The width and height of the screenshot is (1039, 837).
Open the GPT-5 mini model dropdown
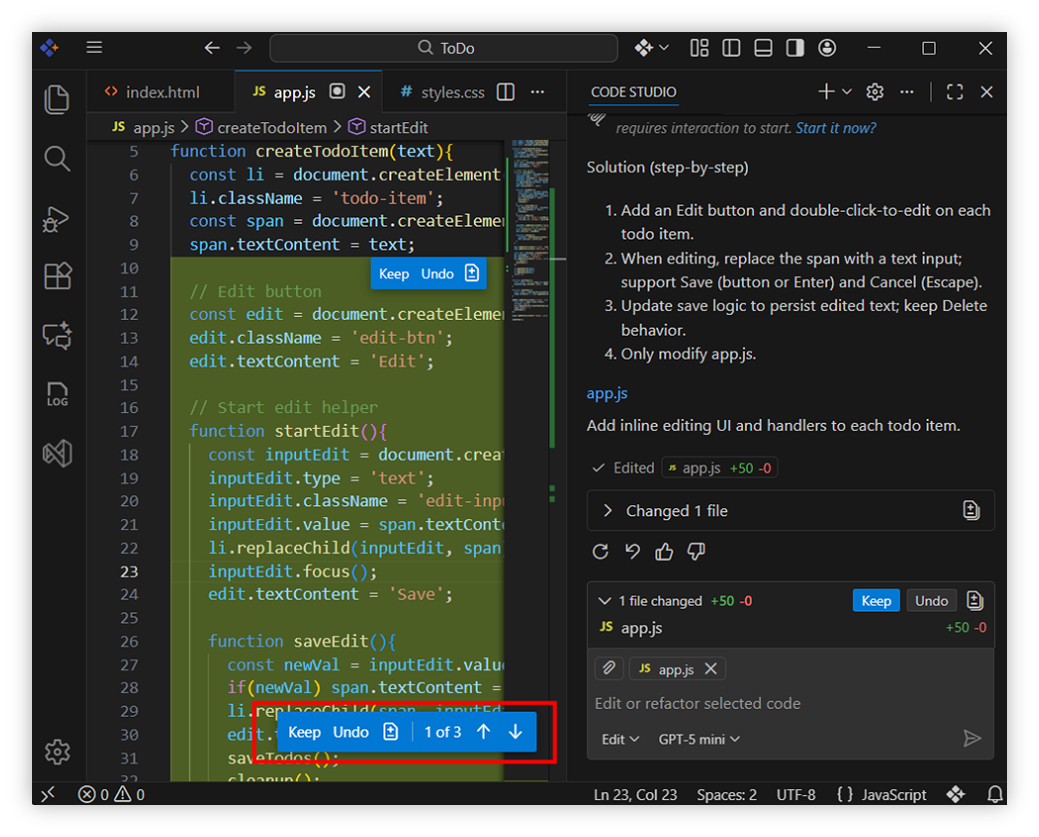pyautogui.click(x=699, y=739)
